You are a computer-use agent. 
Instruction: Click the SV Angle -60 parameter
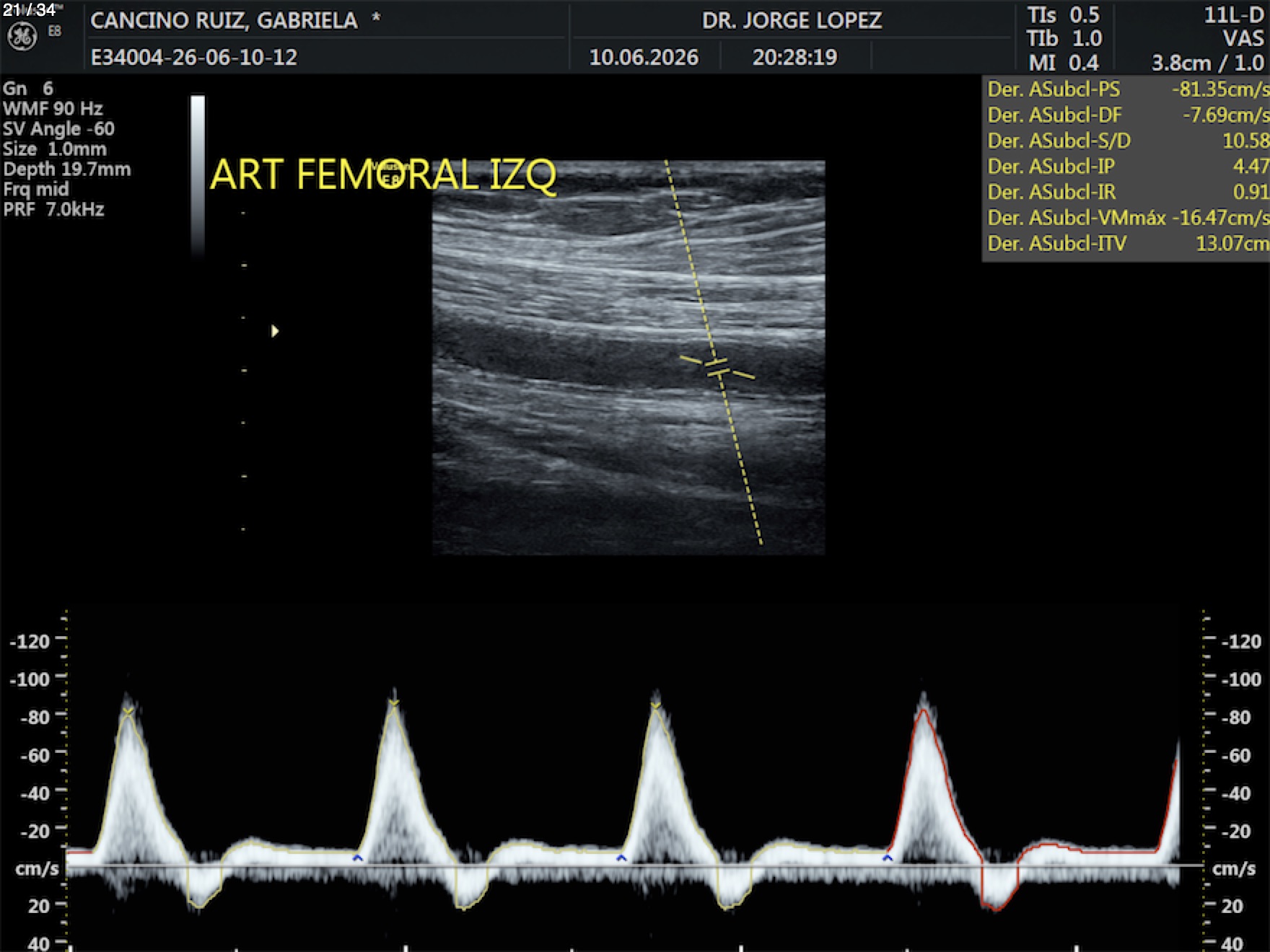(x=58, y=129)
